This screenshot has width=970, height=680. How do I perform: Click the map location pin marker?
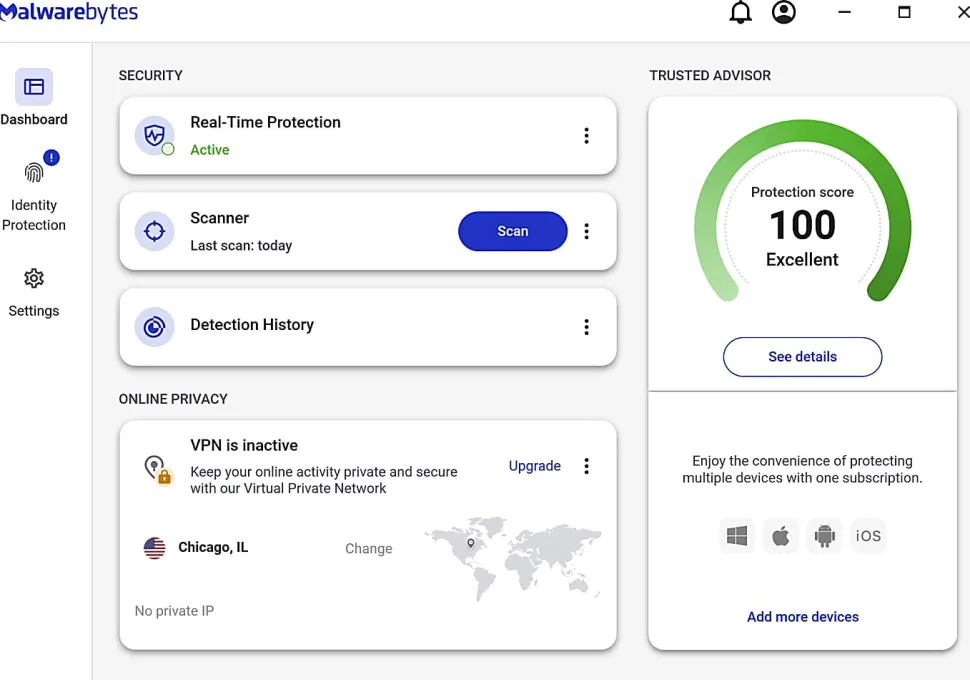[471, 543]
